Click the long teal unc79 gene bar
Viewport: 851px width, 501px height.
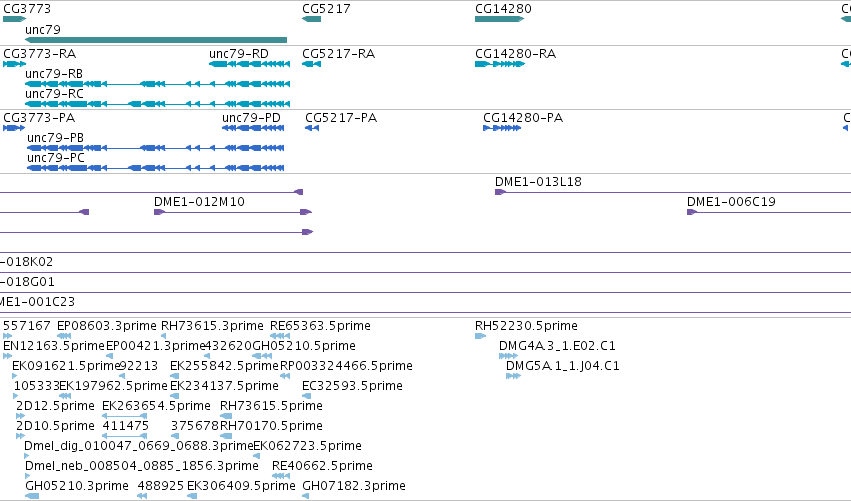(x=156, y=40)
